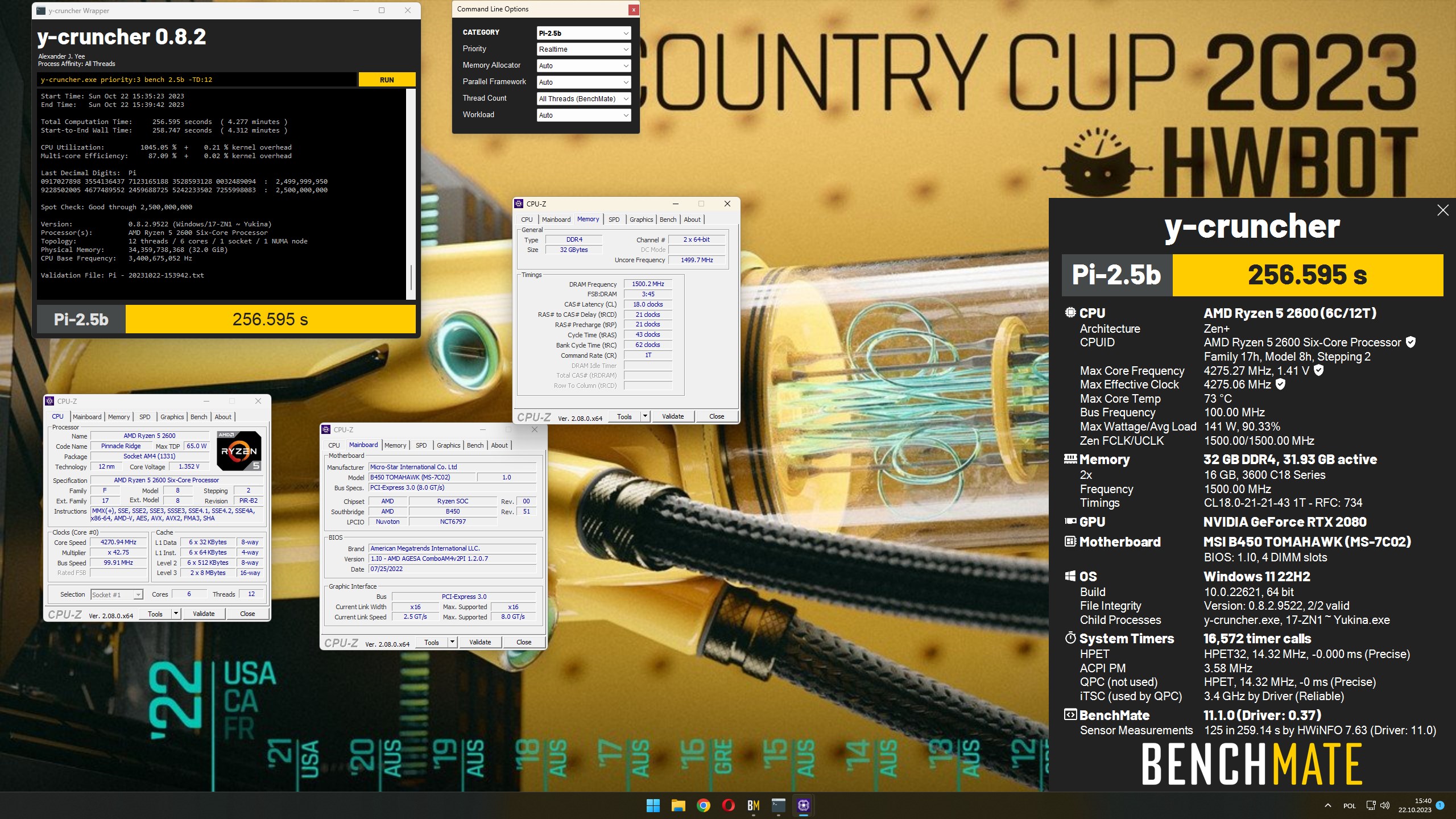Click the yellow RUN button in y-cruncher

pyautogui.click(x=387, y=80)
